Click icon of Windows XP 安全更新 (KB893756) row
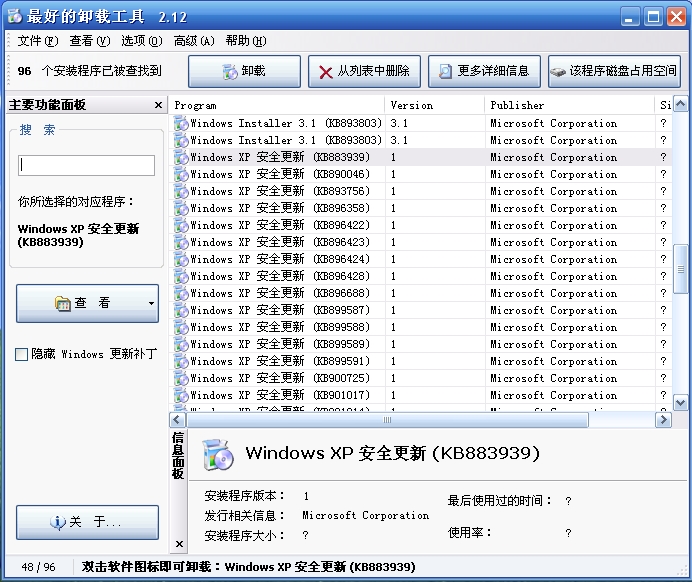The image size is (692, 582). (181, 191)
